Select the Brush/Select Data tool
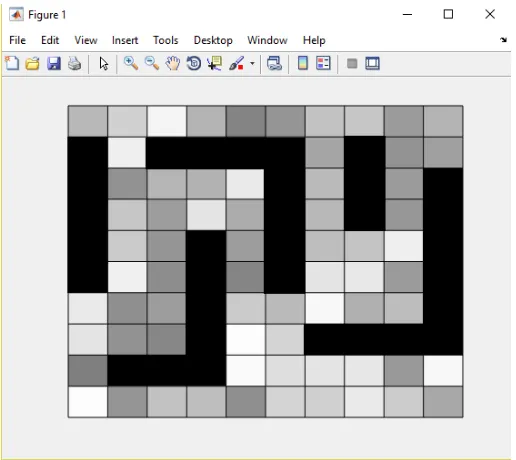Screen dimensions: 516x460 (x=236, y=63)
